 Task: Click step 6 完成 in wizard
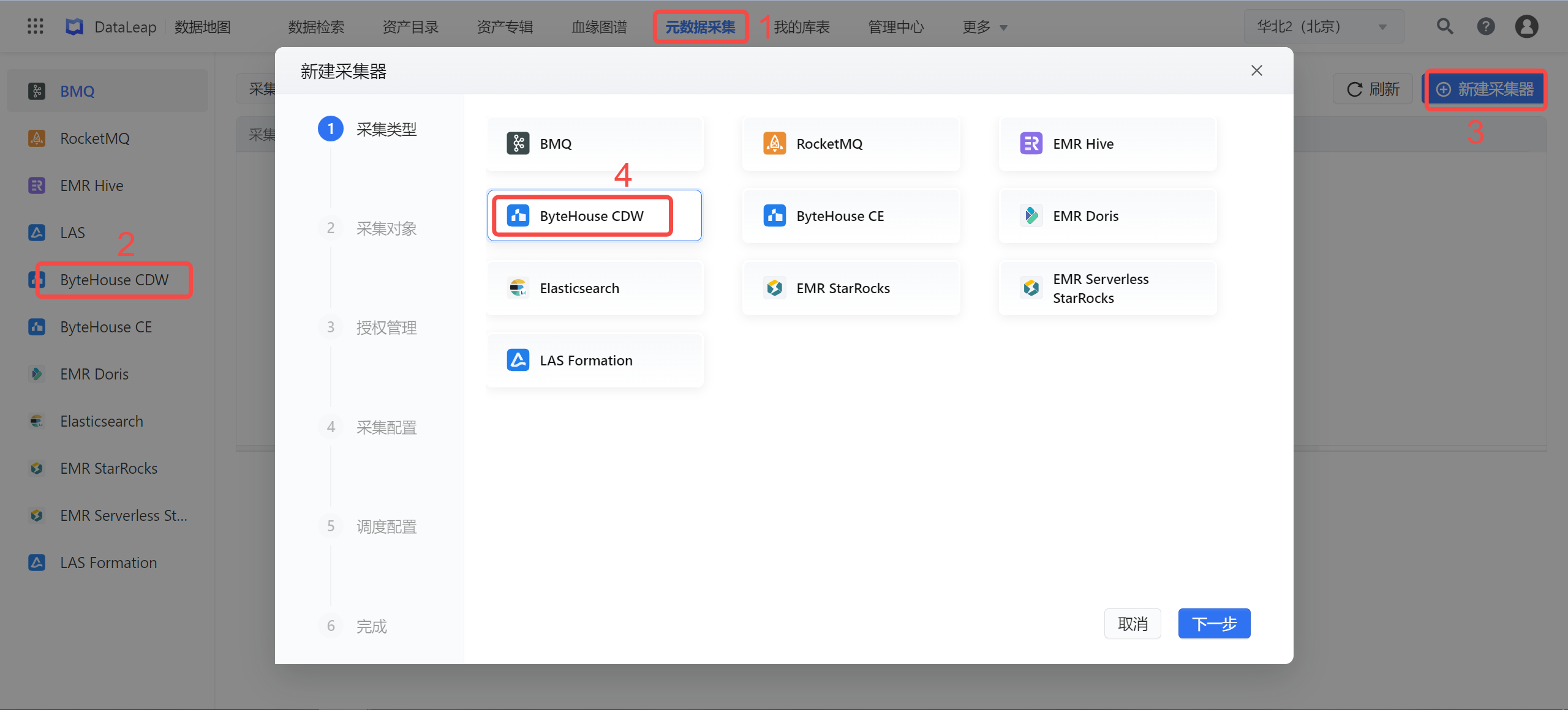(x=353, y=626)
